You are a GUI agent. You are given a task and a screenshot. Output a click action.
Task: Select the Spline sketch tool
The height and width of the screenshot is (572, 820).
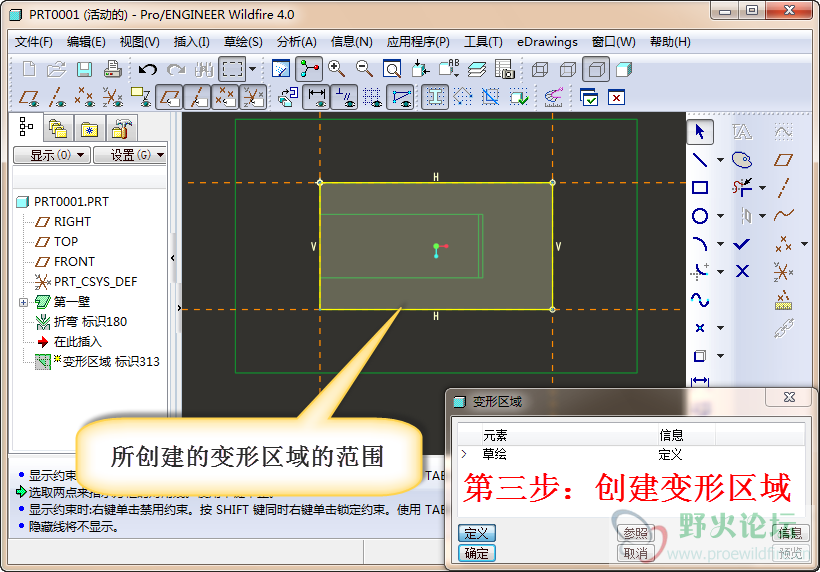pyautogui.click(x=700, y=300)
